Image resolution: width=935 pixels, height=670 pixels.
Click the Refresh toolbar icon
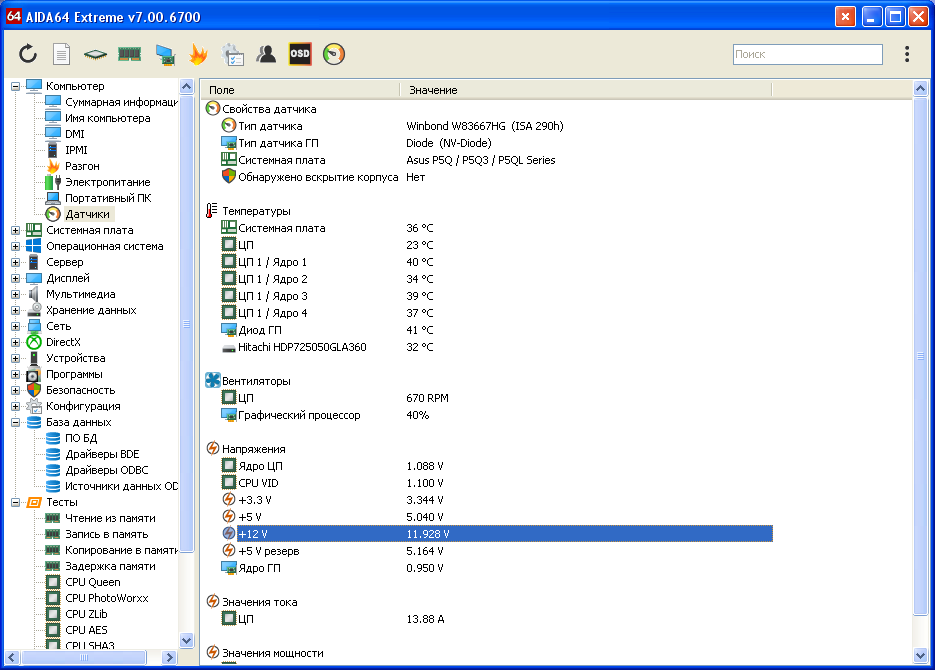[x=28, y=54]
